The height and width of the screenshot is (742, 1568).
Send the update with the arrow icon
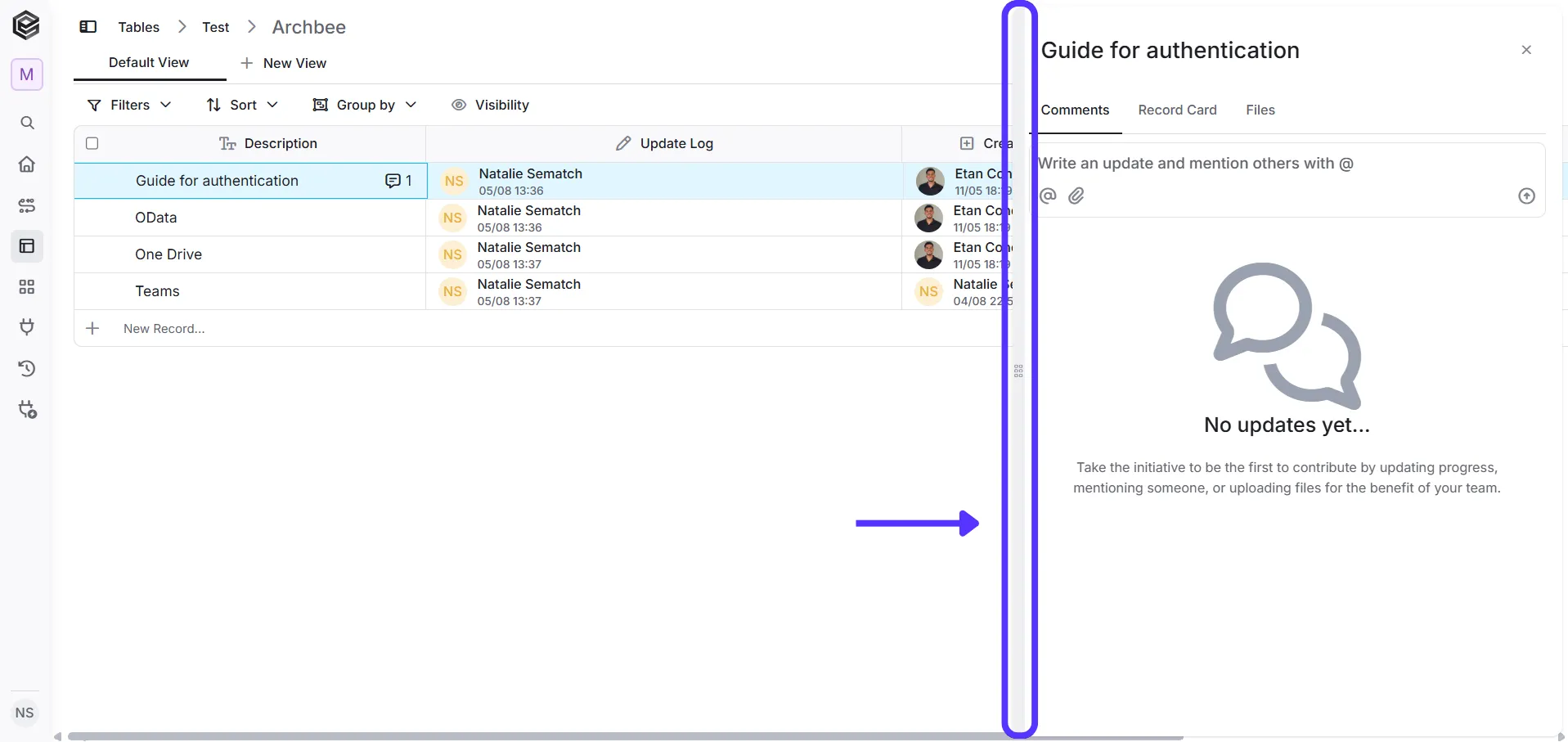click(1526, 196)
